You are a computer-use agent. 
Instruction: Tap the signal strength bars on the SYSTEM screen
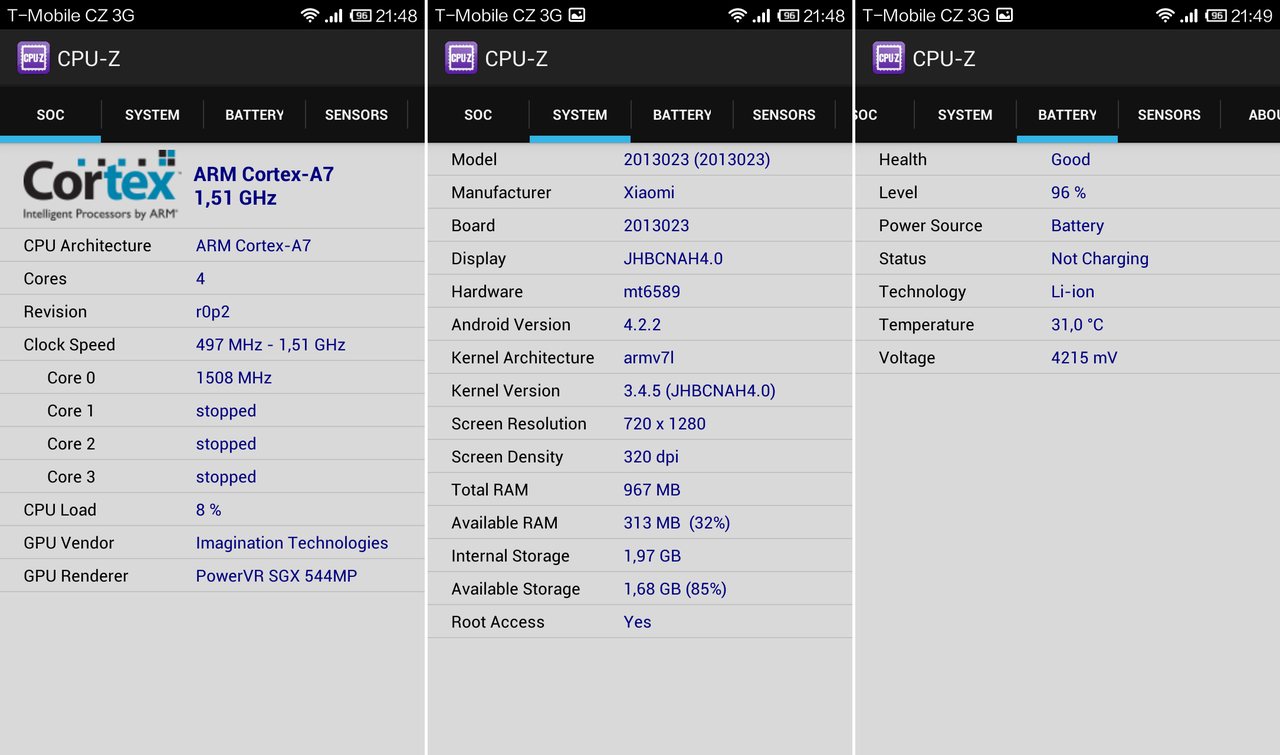coord(762,15)
